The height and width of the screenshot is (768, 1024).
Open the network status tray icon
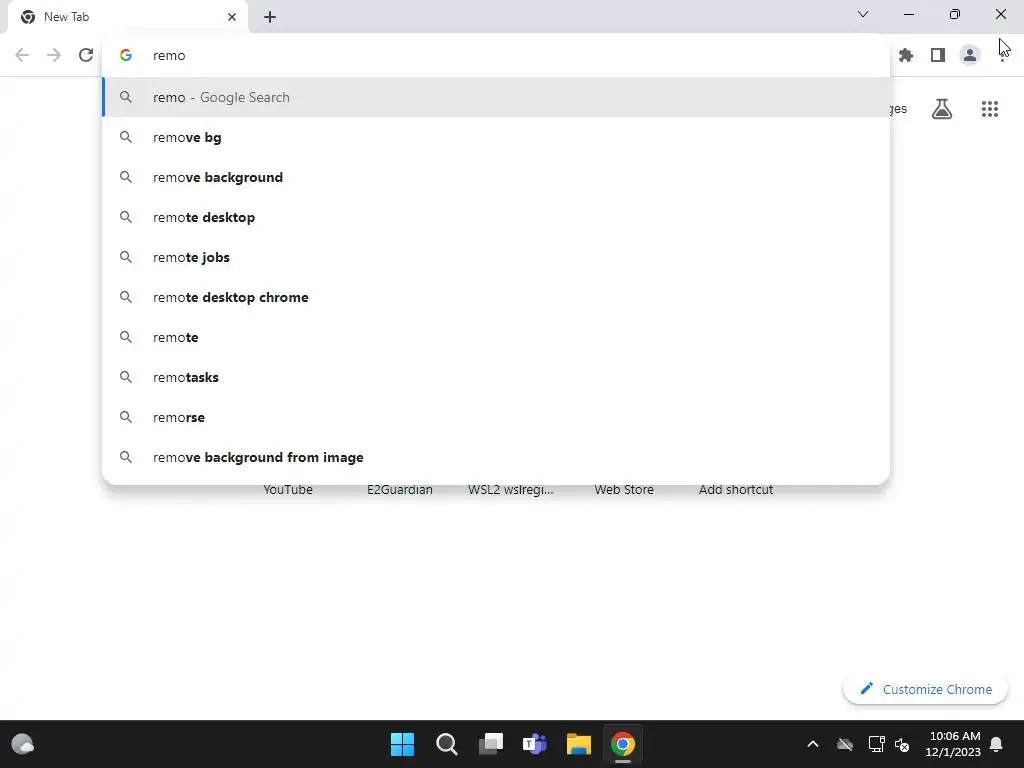pyautogui.click(x=876, y=744)
